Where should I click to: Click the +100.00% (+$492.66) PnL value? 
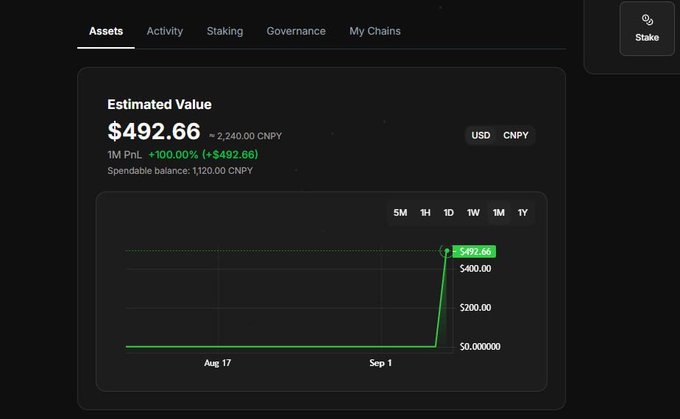tap(203, 154)
